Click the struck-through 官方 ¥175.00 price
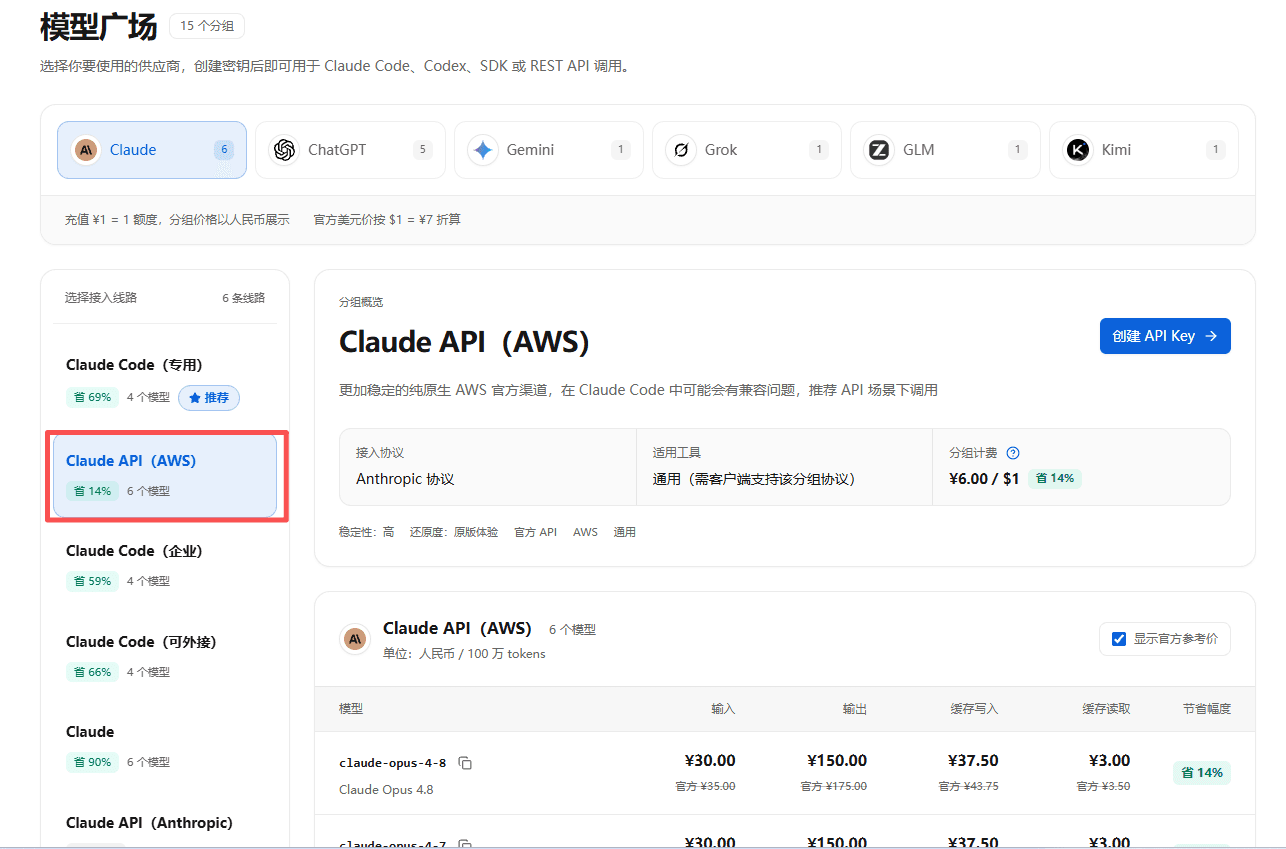The width and height of the screenshot is (1286, 849). (834, 787)
